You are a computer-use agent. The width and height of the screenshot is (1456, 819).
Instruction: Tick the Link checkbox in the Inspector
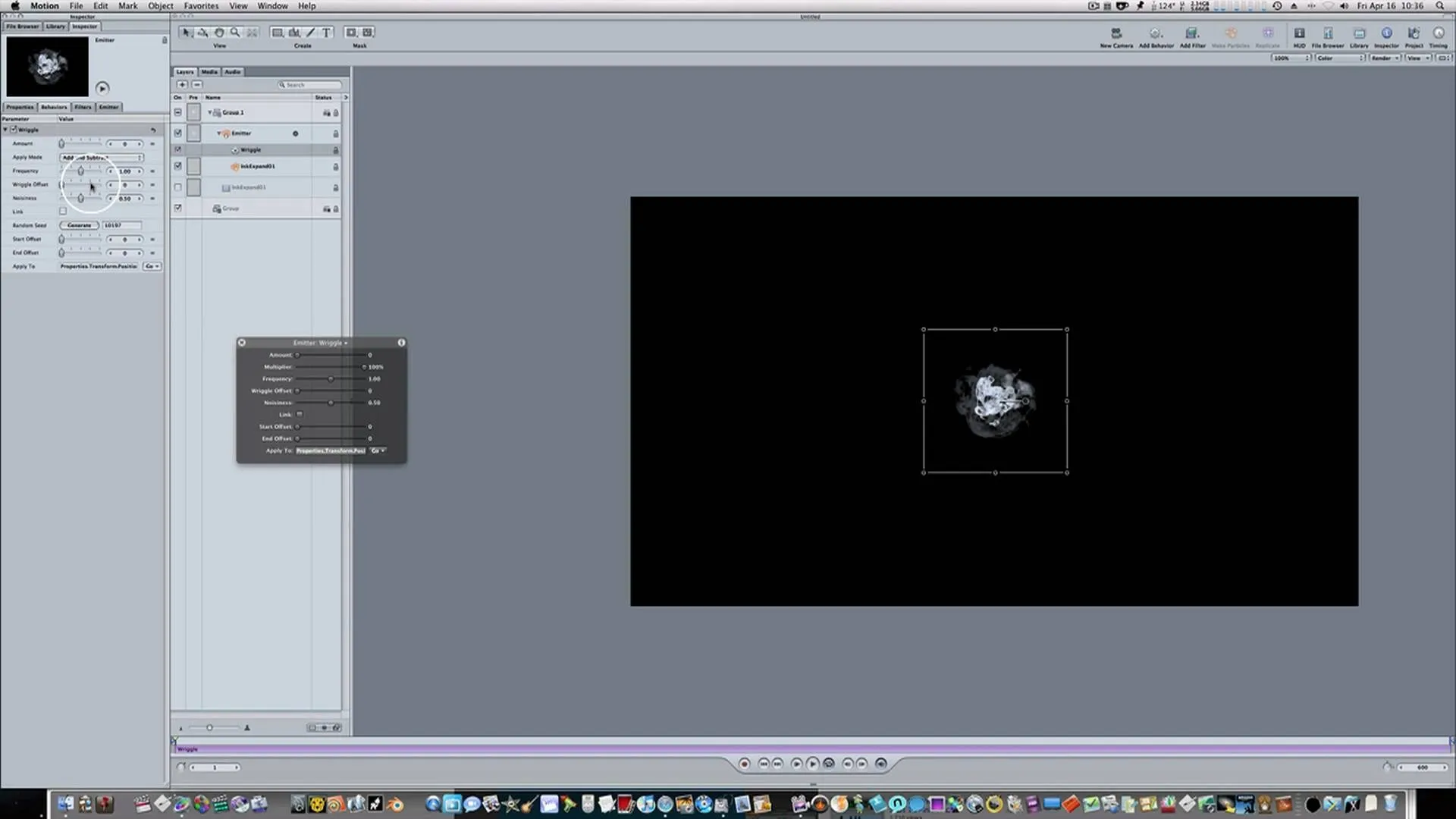tap(63, 212)
